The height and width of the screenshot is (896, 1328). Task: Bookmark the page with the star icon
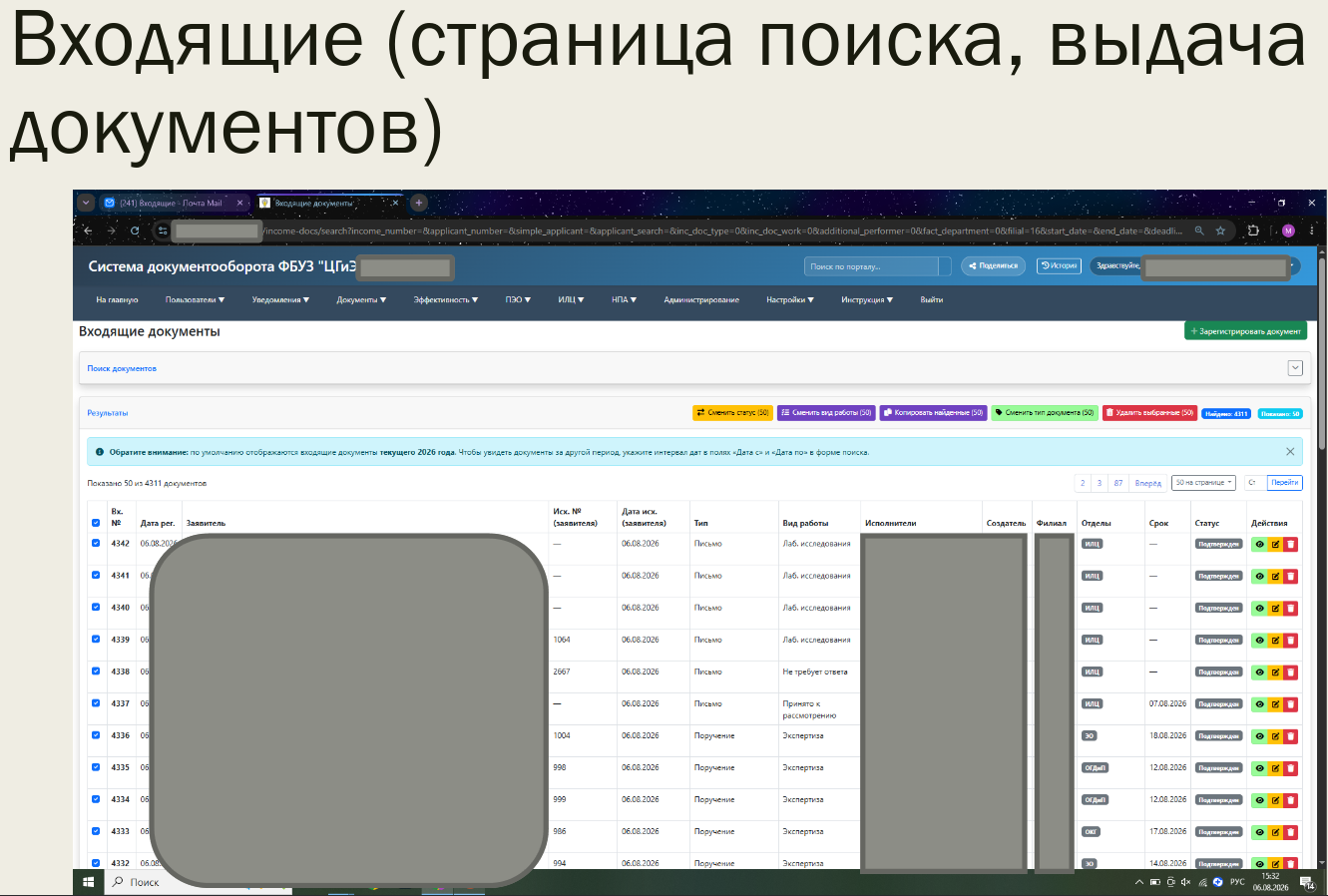(1220, 230)
